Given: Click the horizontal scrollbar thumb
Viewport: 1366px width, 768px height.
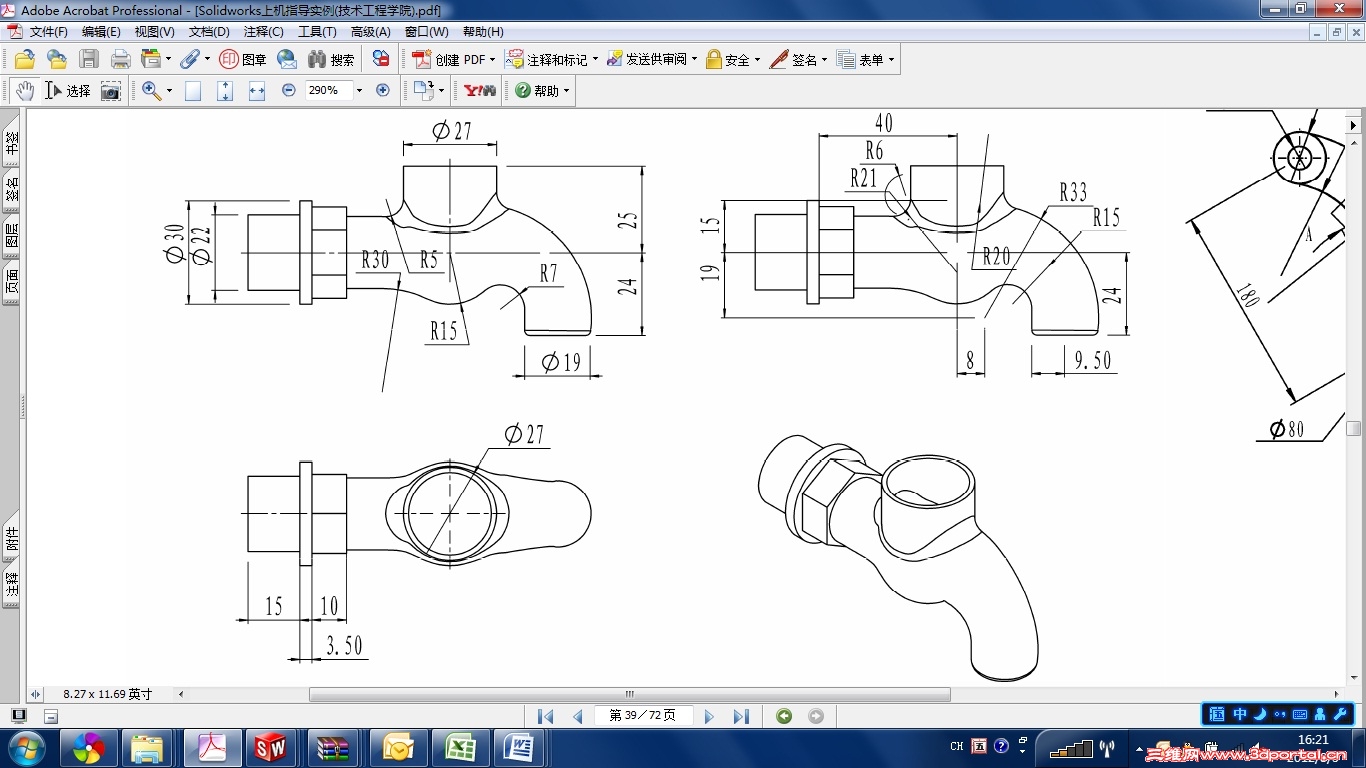Looking at the screenshot, I should (630, 694).
